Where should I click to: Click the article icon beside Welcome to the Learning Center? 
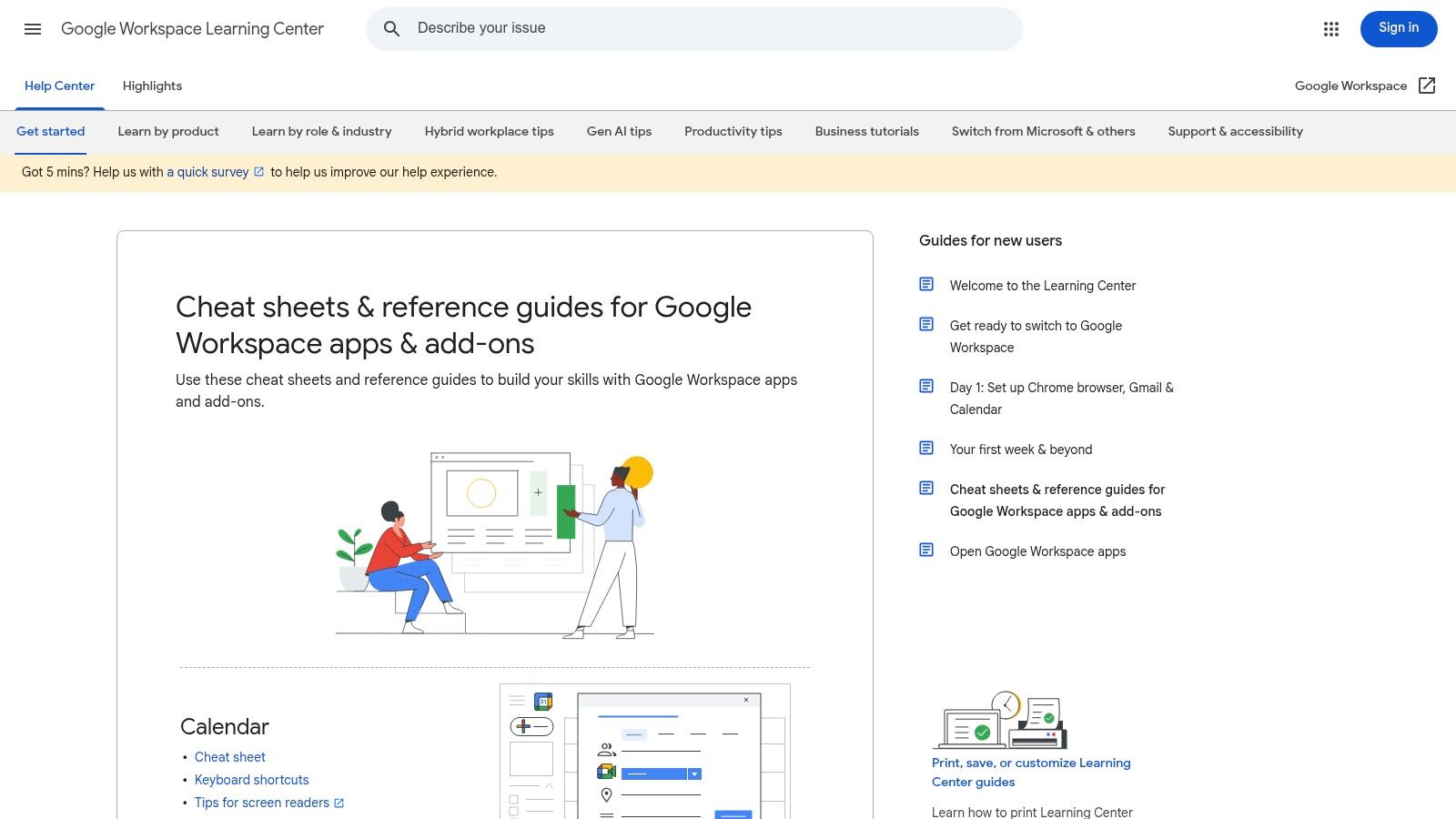pyautogui.click(x=925, y=283)
